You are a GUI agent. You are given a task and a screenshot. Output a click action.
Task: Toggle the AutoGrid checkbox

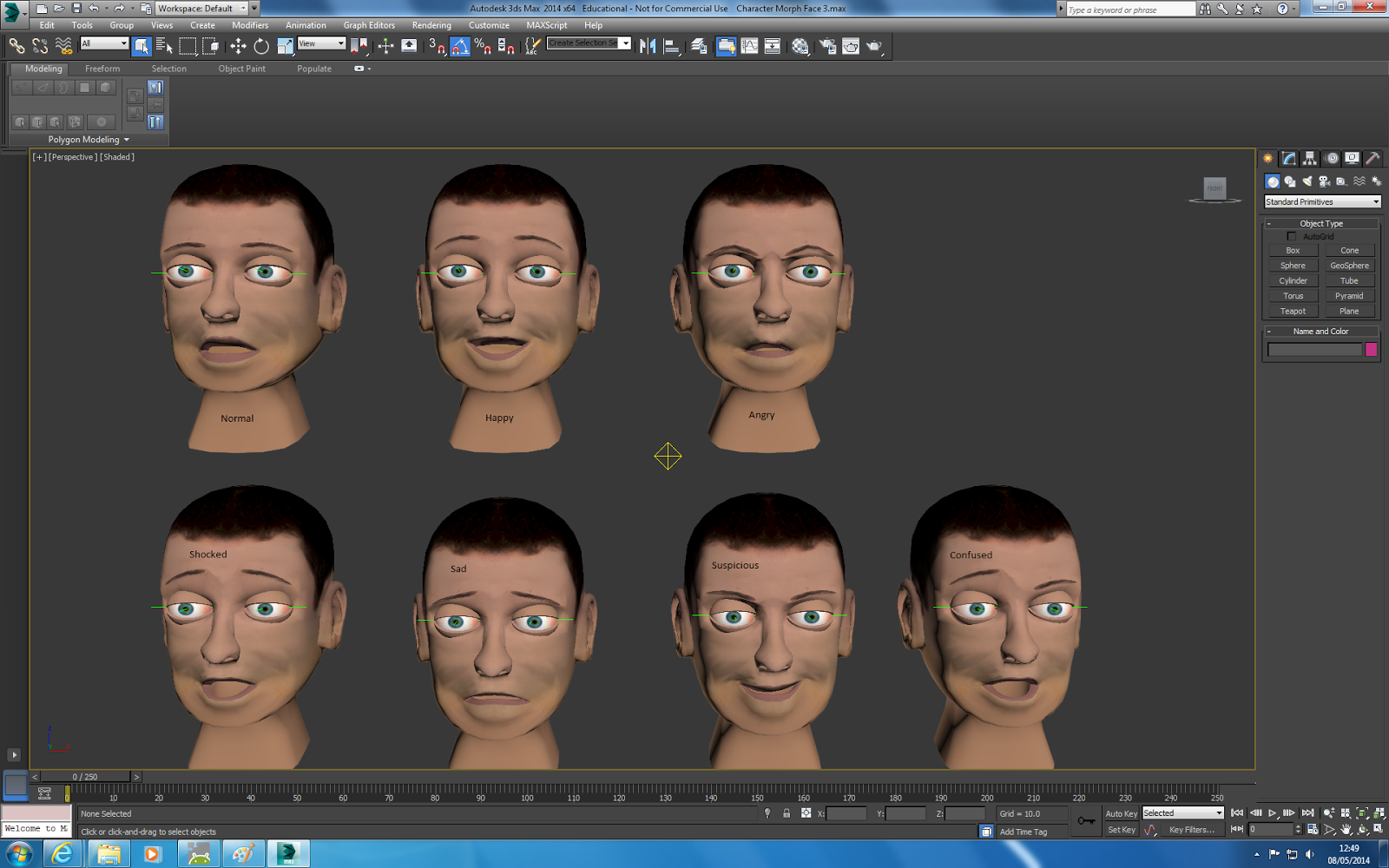(1293, 235)
